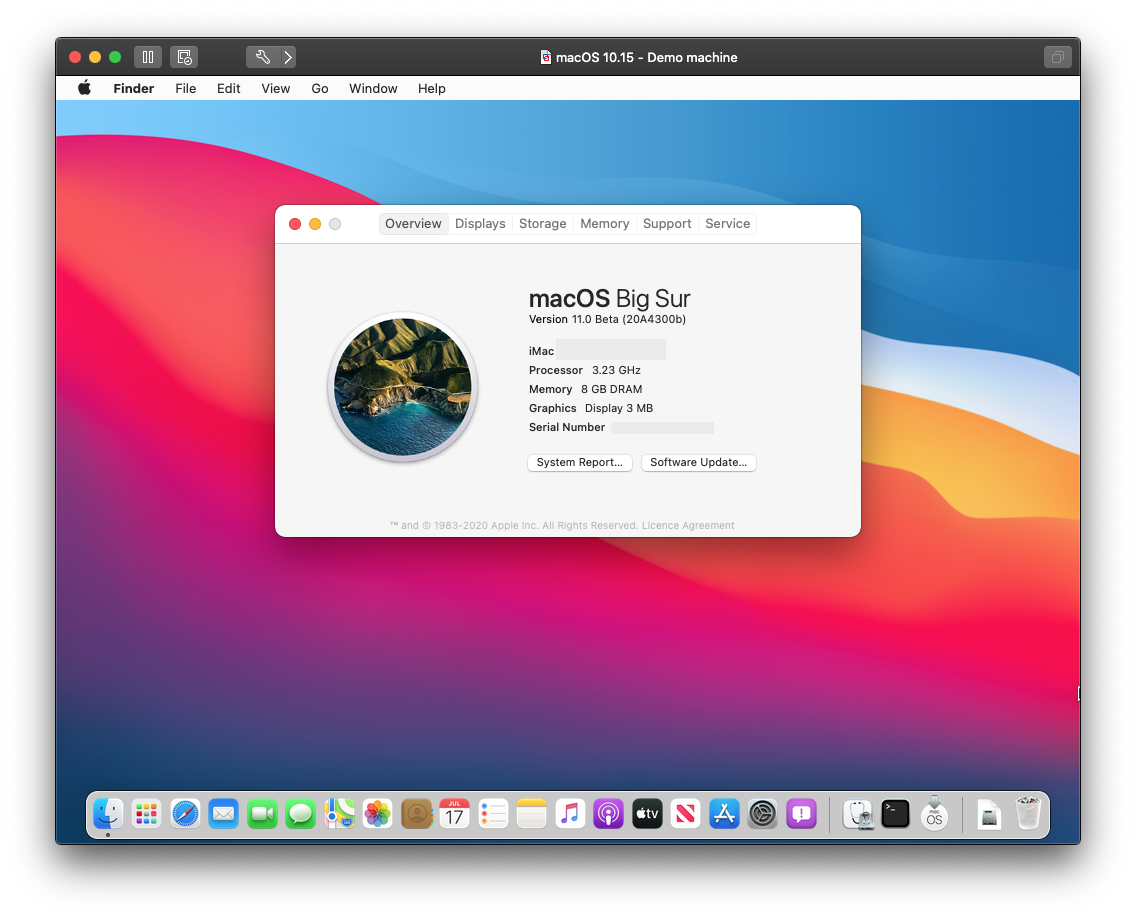Click the Graphics Display 3 MB text
This screenshot has height=918, width=1136.
[x=590, y=408]
